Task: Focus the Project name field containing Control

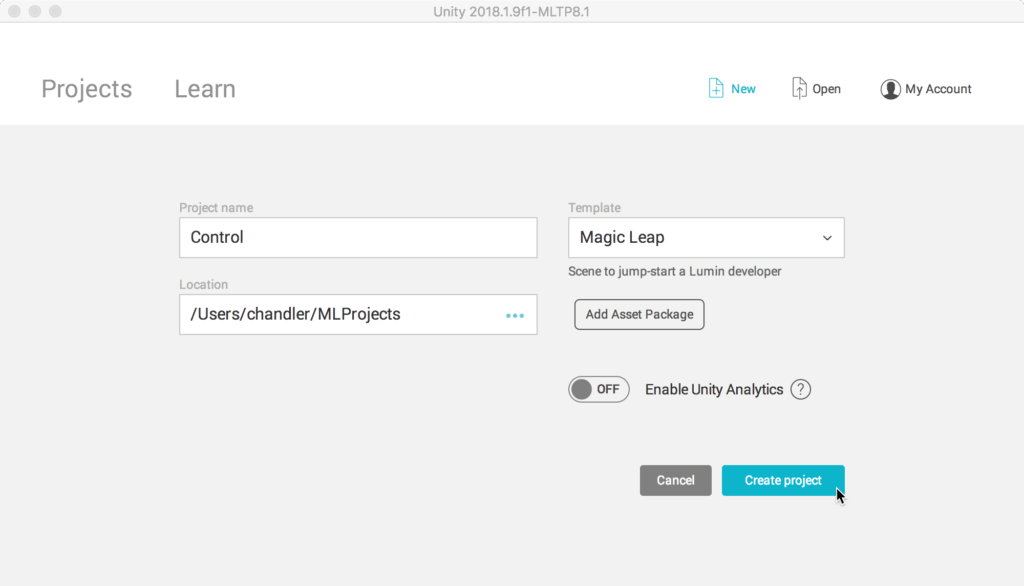Action: tap(358, 238)
